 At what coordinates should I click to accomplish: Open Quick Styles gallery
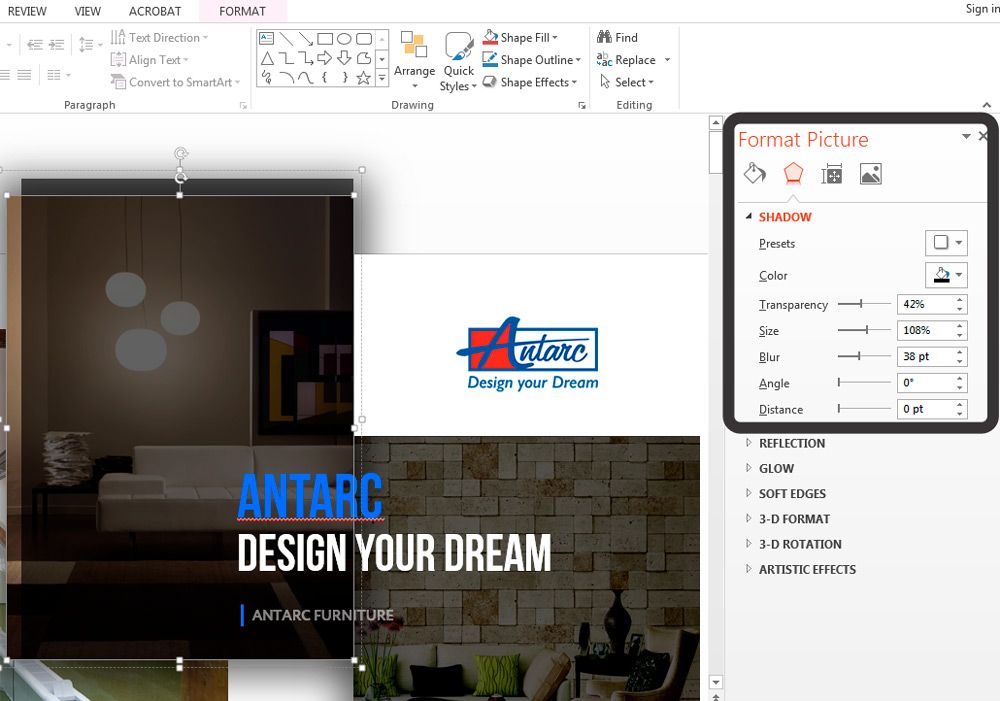point(459,62)
